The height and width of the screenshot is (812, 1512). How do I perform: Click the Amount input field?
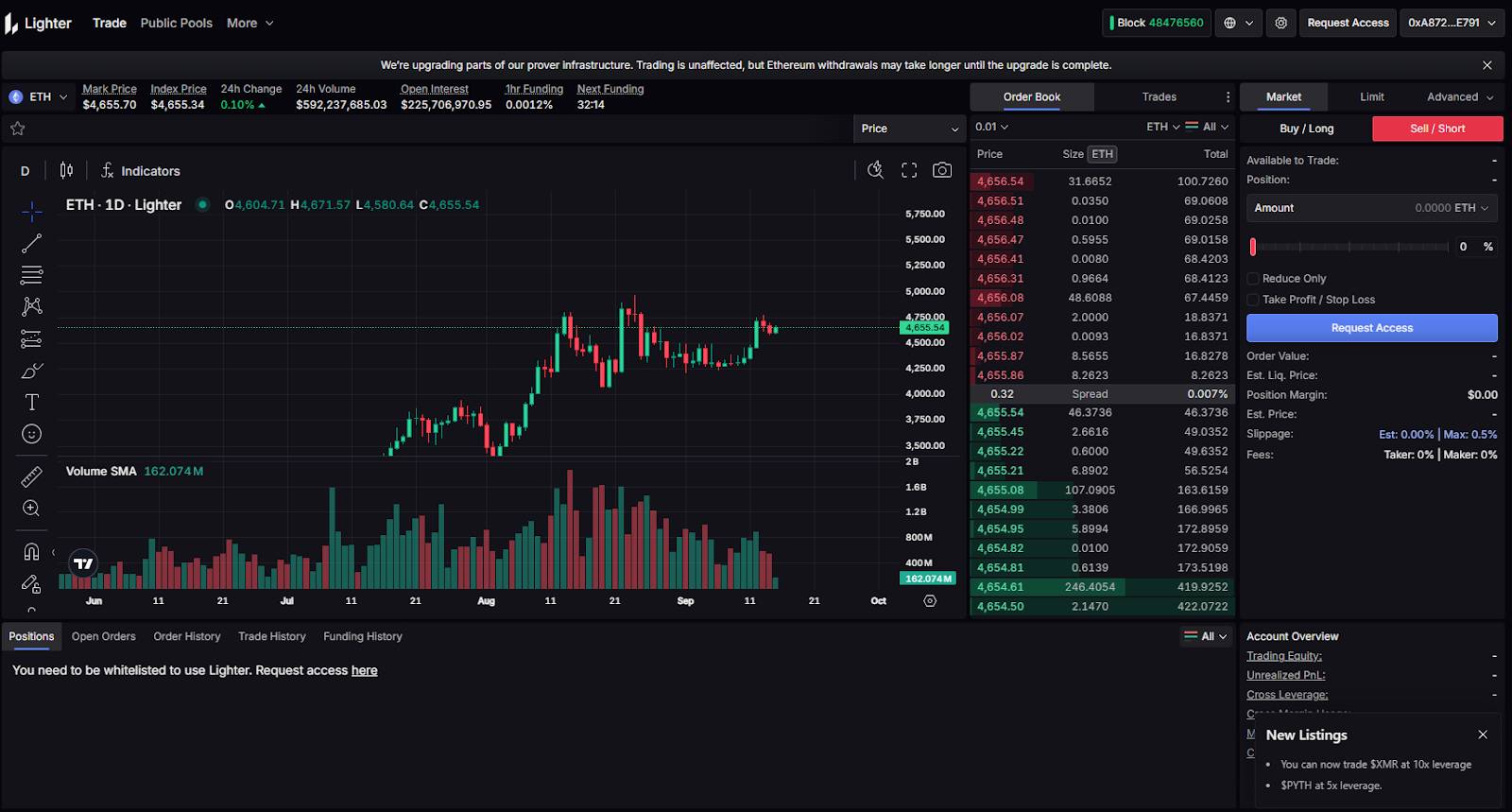click(x=1372, y=208)
